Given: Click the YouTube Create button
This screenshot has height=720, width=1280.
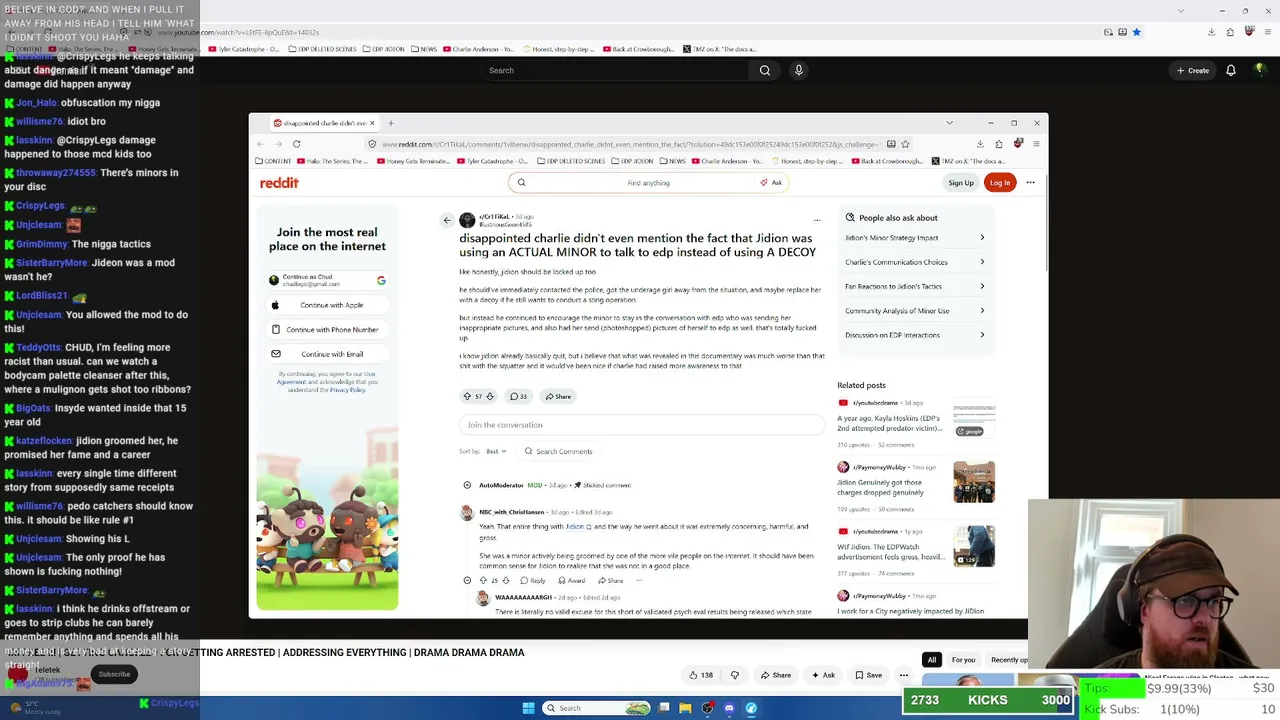Looking at the screenshot, I should 1193,70.
